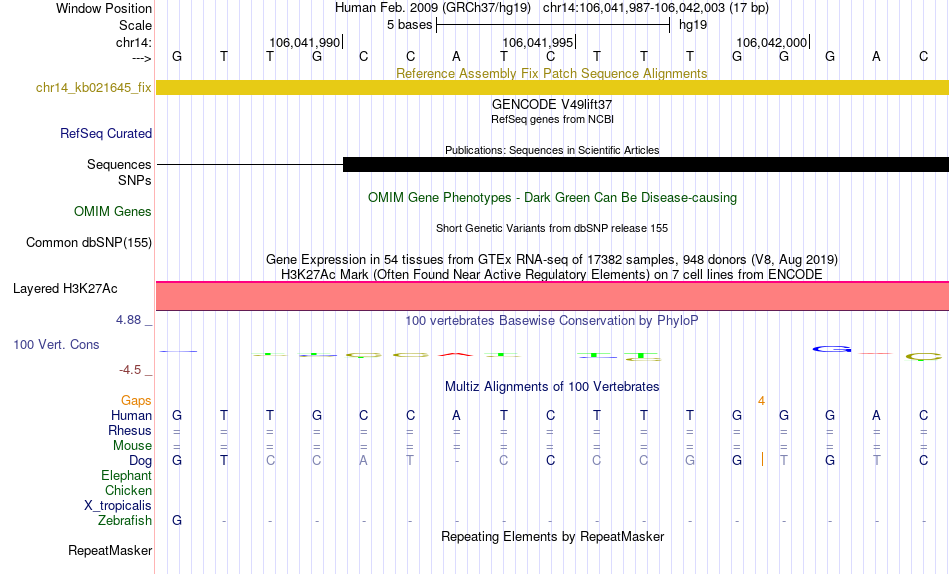Screen dimensions: 950x574
Task: Click Multiz Alignments of 100 Vertebrates title
Action: point(552,387)
